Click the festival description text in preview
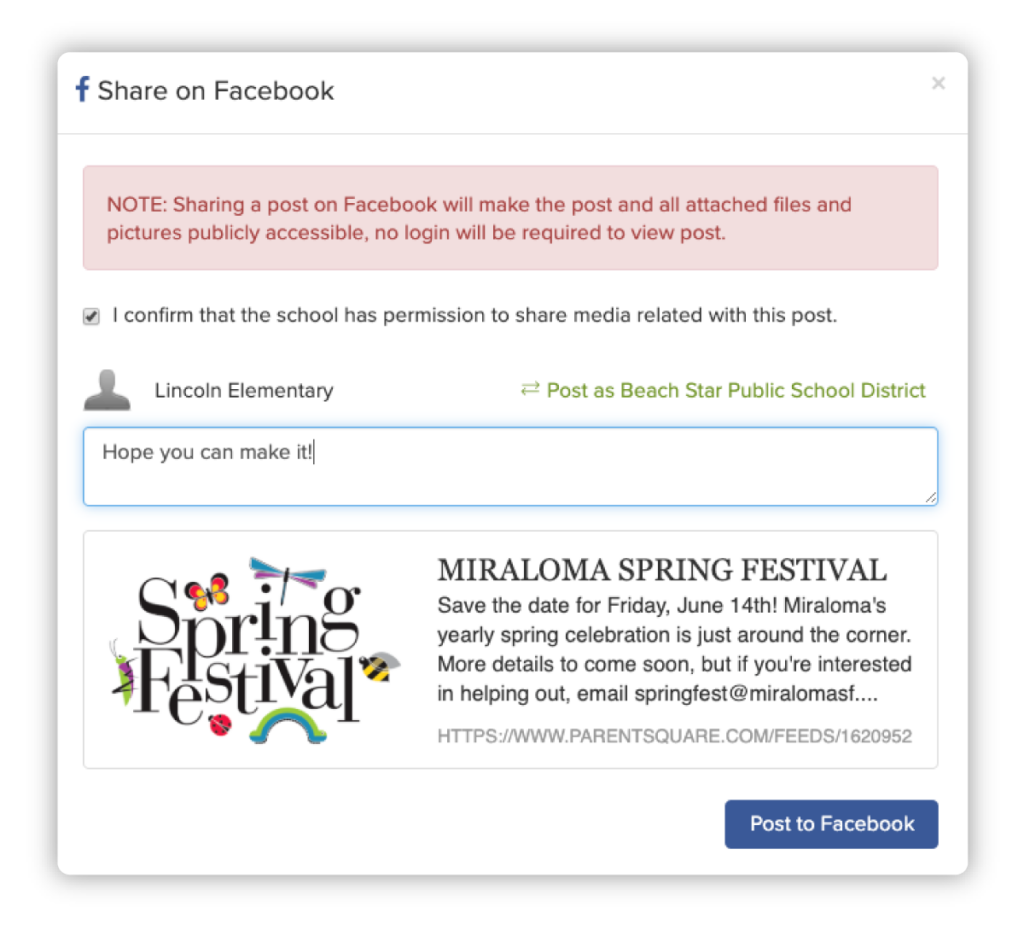 [675, 649]
